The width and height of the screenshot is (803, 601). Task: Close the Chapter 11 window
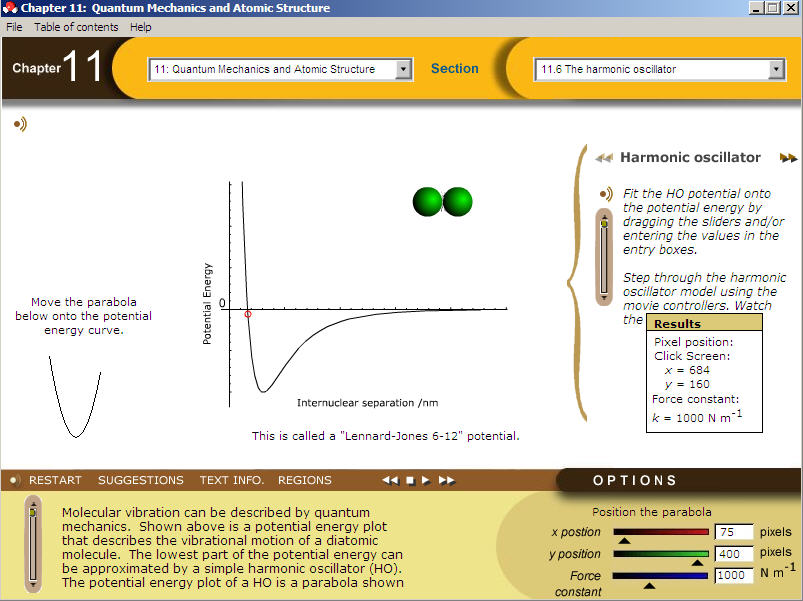[791, 8]
